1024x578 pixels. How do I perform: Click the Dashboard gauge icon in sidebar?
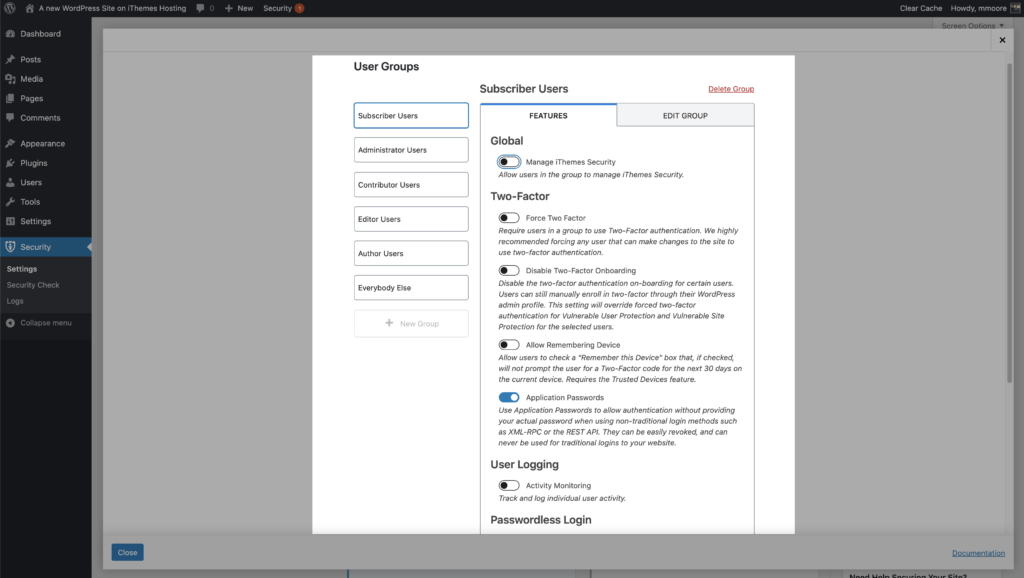pyautogui.click(x=10, y=34)
